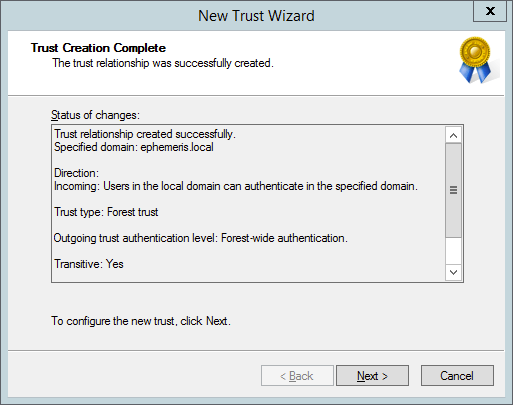513x405 pixels.
Task: Close the New Trust Wizard window
Action: coord(490,11)
